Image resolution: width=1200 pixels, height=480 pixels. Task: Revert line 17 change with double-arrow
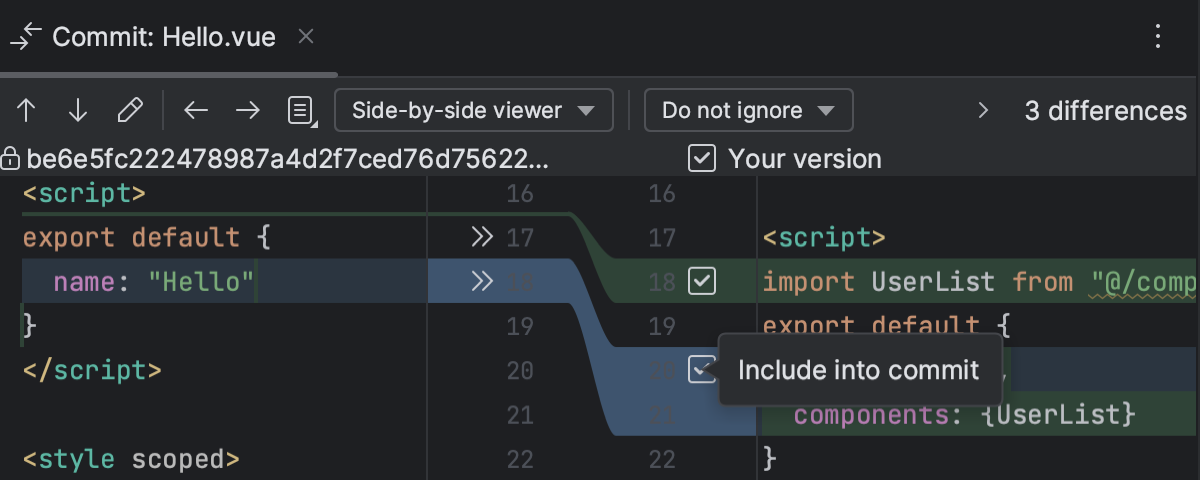pyautogui.click(x=483, y=237)
